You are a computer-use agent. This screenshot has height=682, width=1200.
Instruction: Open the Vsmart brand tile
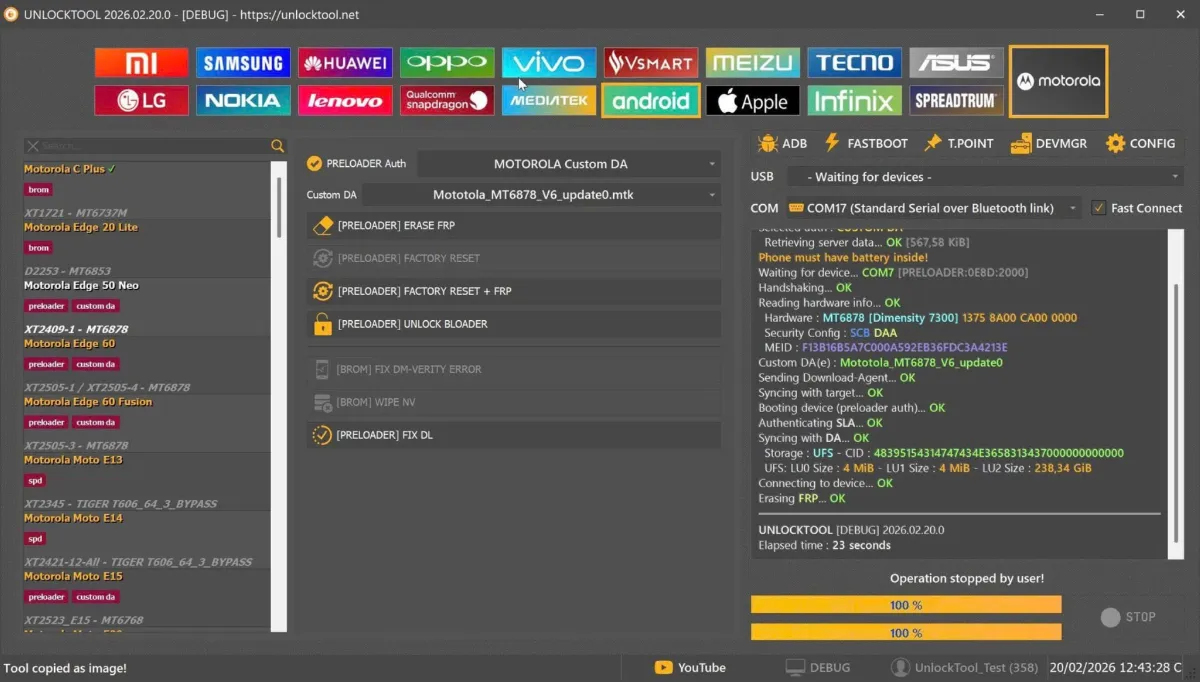tap(651, 63)
